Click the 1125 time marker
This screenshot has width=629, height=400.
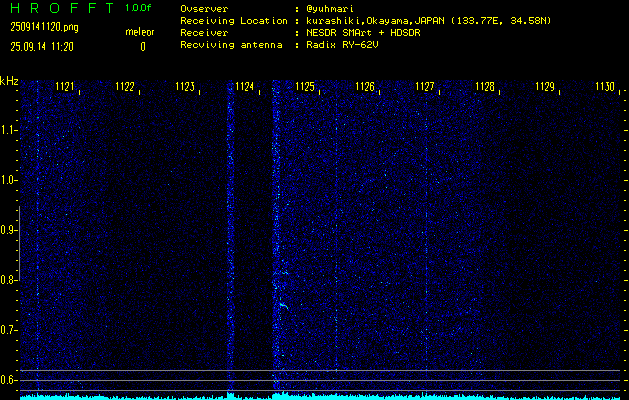coord(305,87)
